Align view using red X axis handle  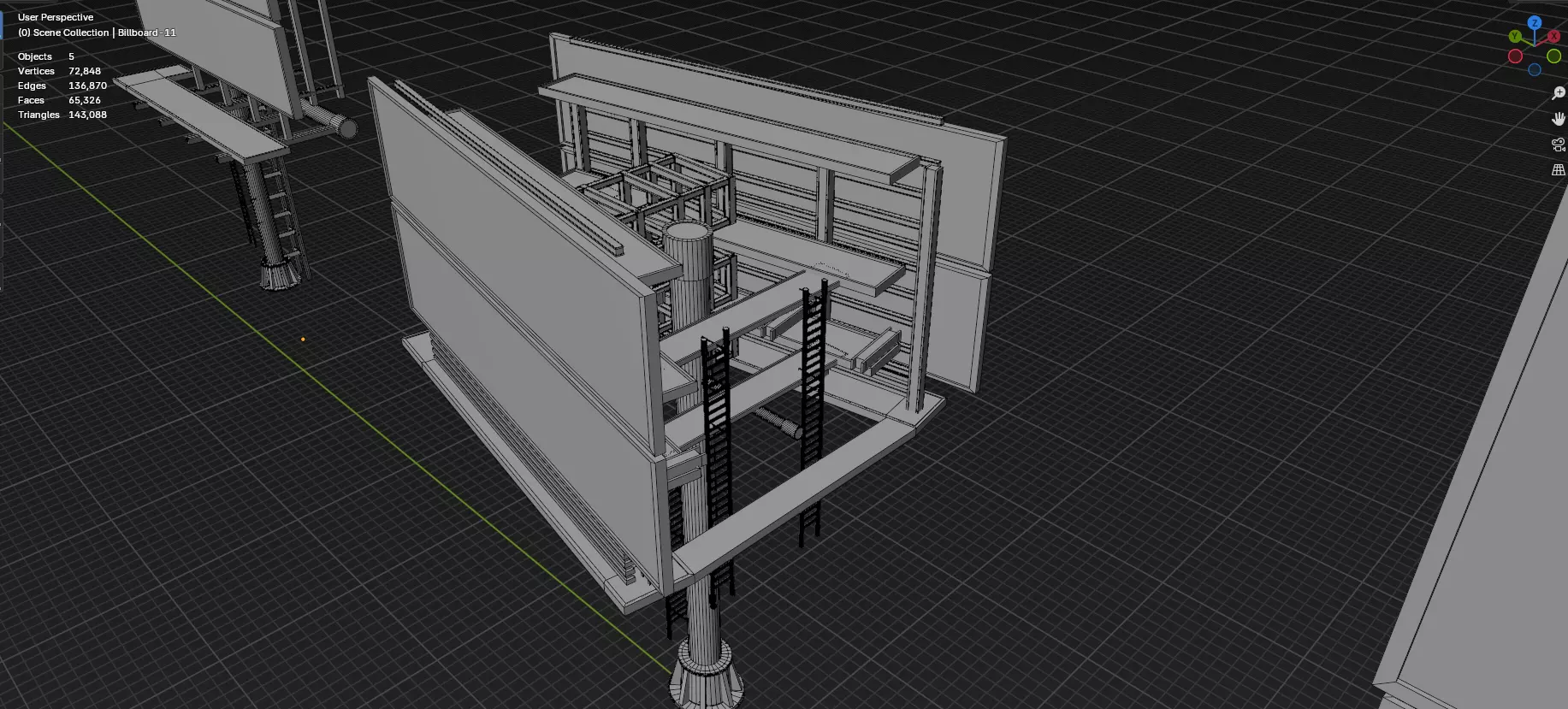pos(1553,37)
